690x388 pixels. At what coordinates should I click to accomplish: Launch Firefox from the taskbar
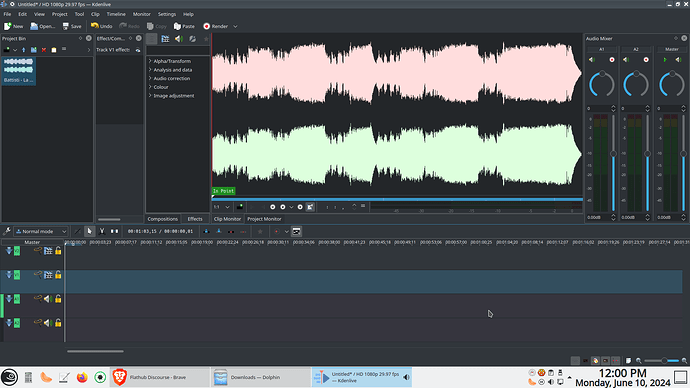click(82, 377)
